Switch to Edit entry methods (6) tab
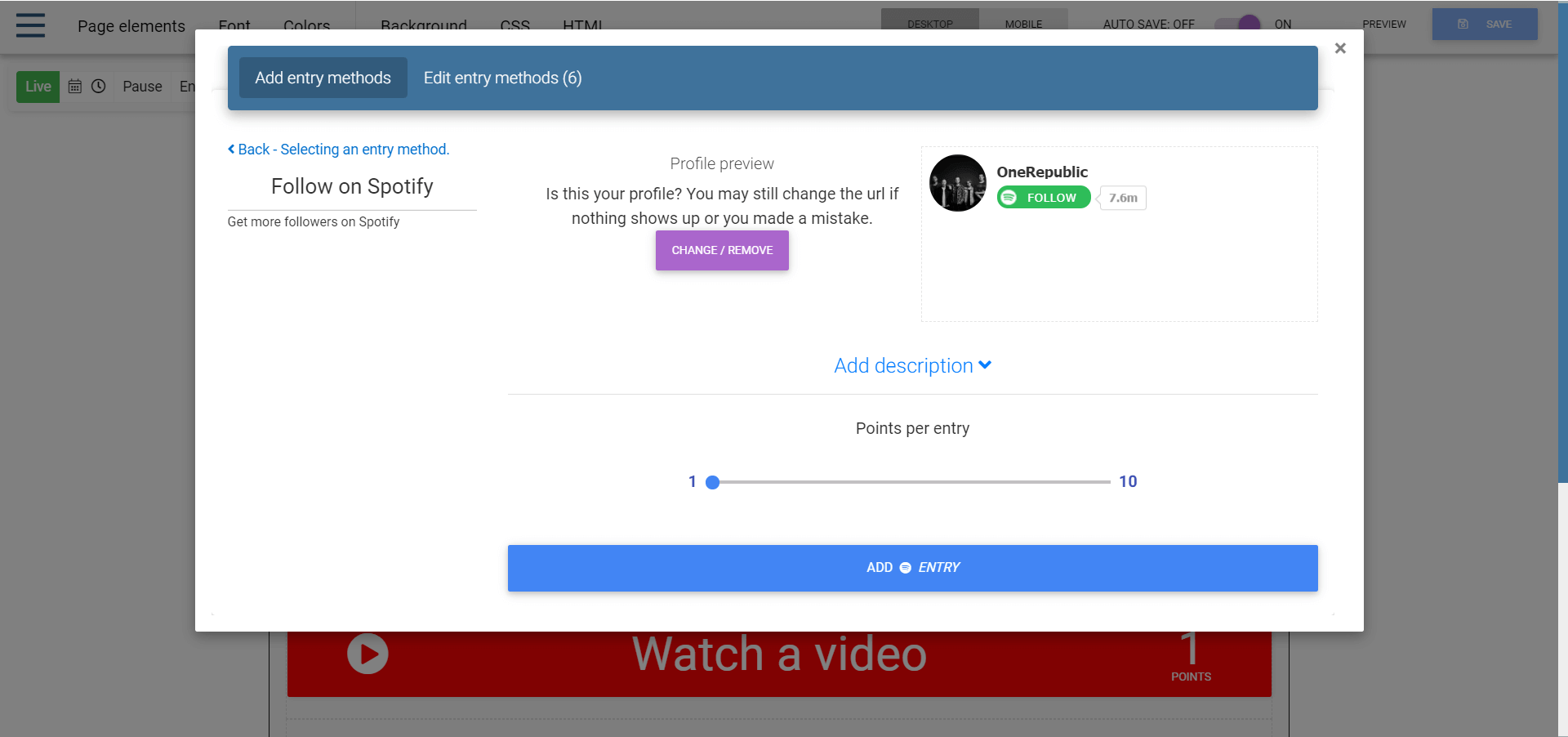1568x737 pixels. click(x=502, y=78)
